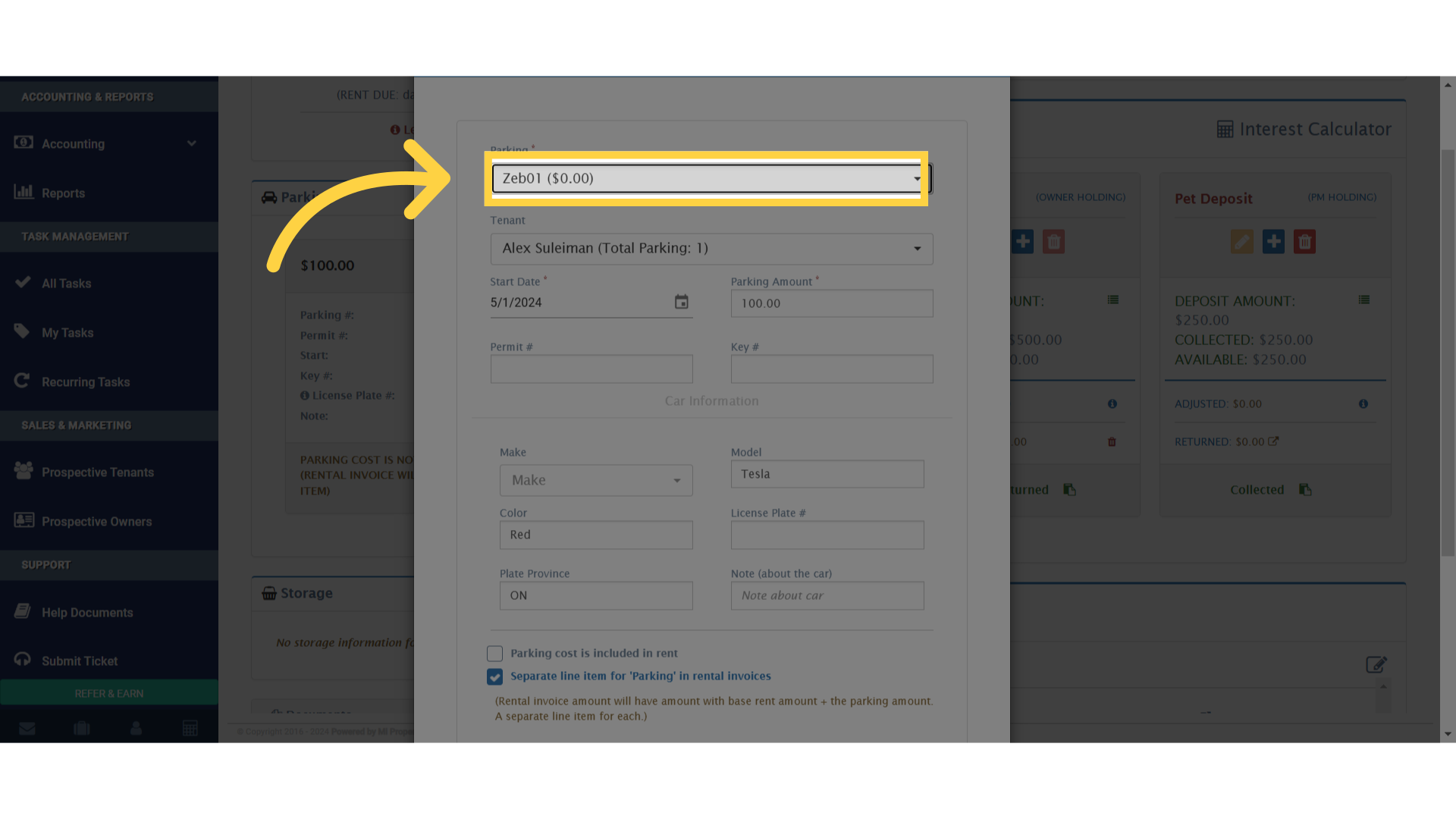This screenshot has width=1456, height=819.
Task: Uncheck 'Separate line item for Parking' checkbox
Action: [x=494, y=676]
